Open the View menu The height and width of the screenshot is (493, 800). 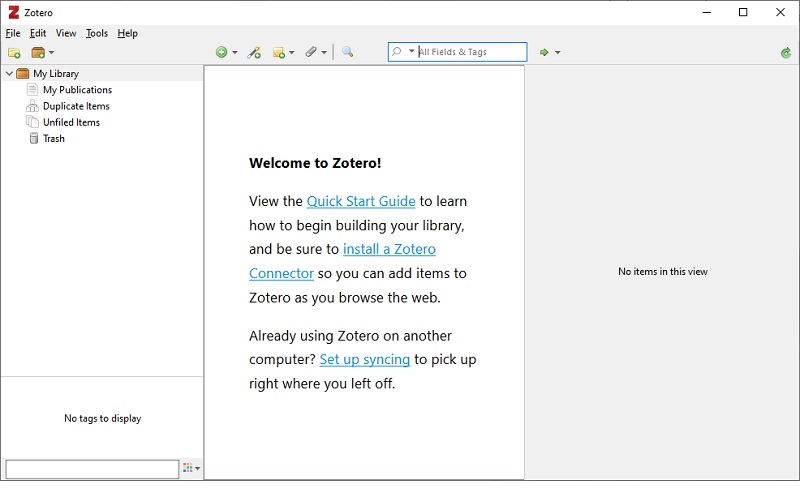[66, 33]
